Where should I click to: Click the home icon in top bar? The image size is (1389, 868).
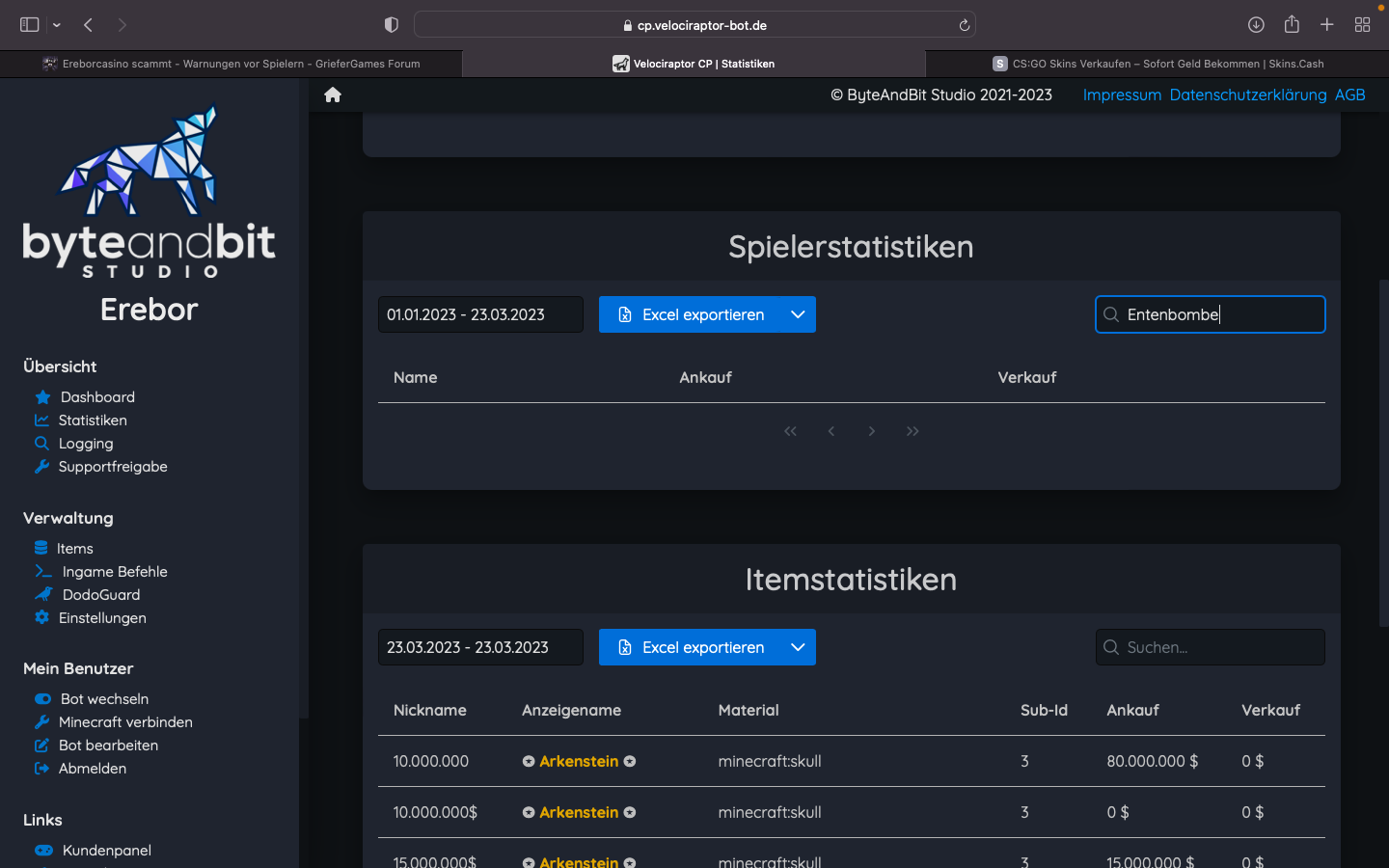[x=333, y=95]
